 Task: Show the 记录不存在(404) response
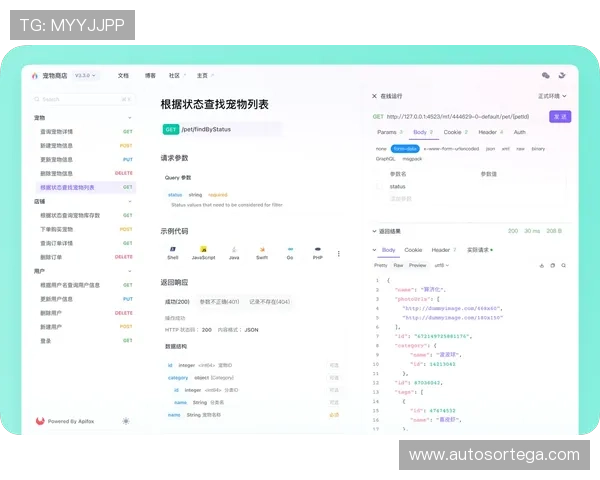tap(269, 302)
